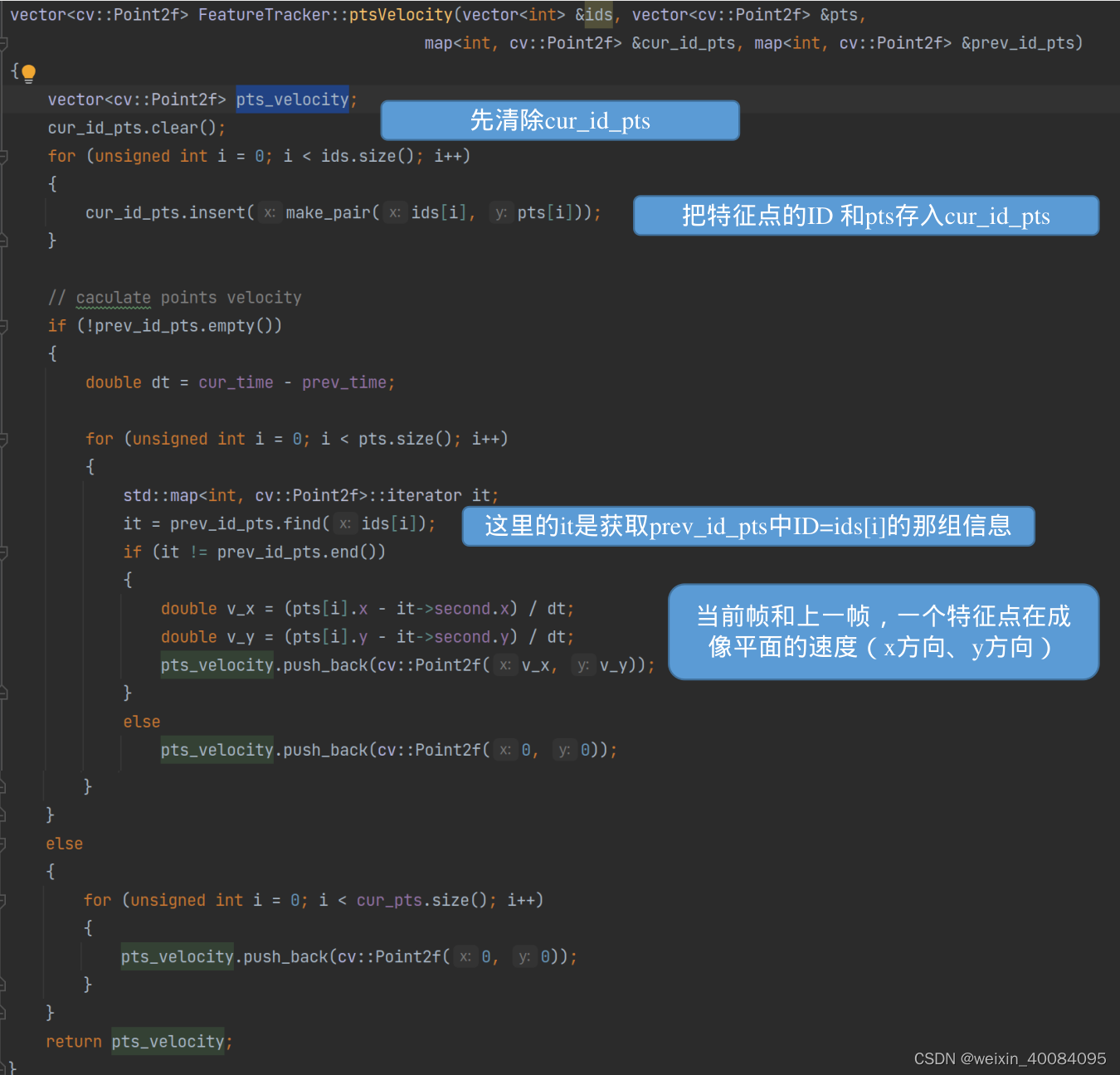Click the 'prev_id_pts.find(' call
Screen dimensions: 1120x1075
tap(250, 523)
